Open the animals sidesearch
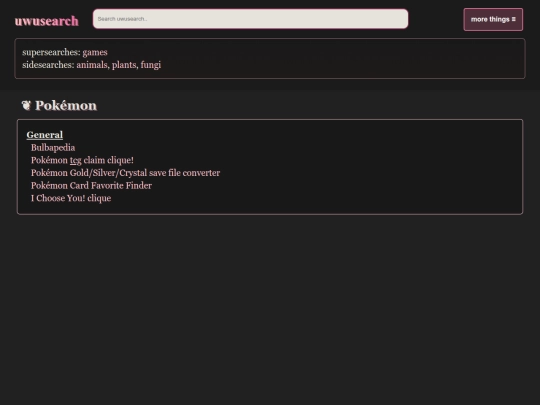Screen dimensions: 540x405 coord(92,65)
